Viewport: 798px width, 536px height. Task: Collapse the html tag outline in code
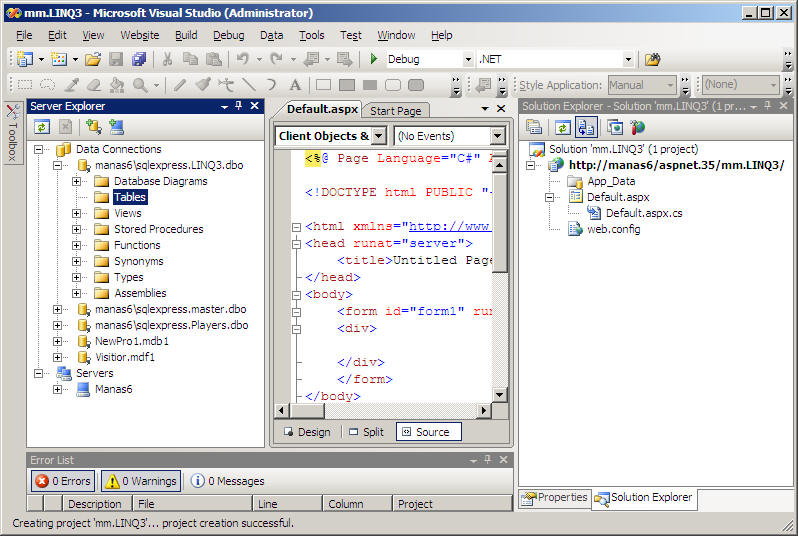point(296,227)
